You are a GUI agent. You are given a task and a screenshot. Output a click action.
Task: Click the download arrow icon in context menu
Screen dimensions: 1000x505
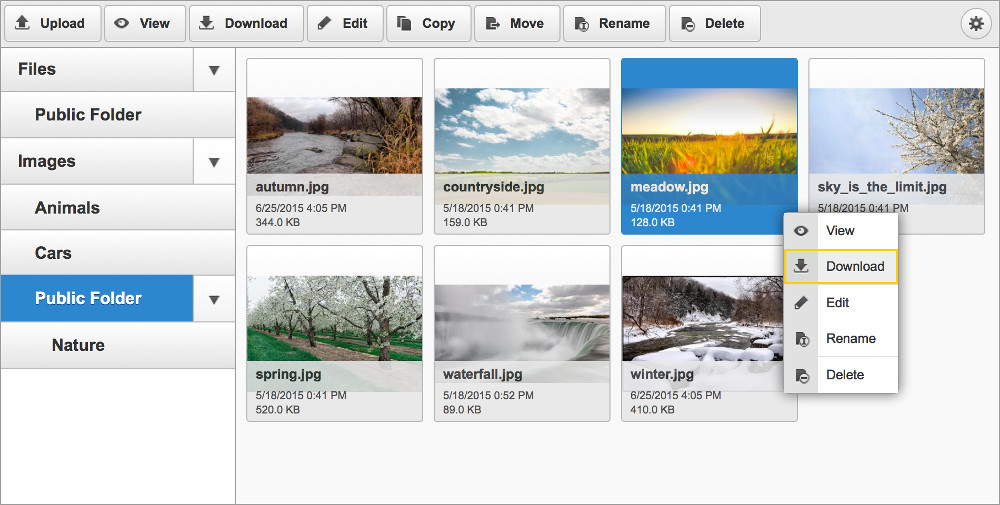tap(801, 267)
